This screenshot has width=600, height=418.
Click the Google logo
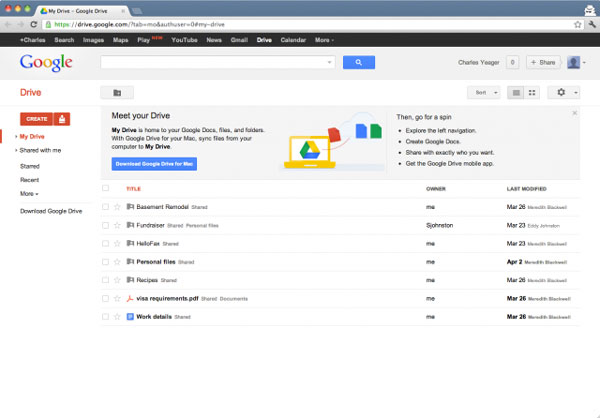pyautogui.click(x=46, y=62)
